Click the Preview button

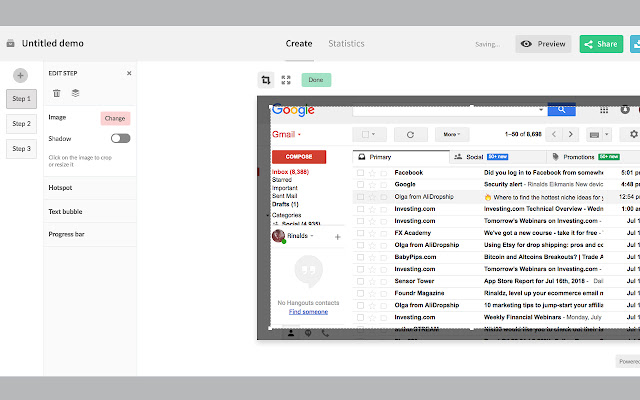pyautogui.click(x=543, y=44)
